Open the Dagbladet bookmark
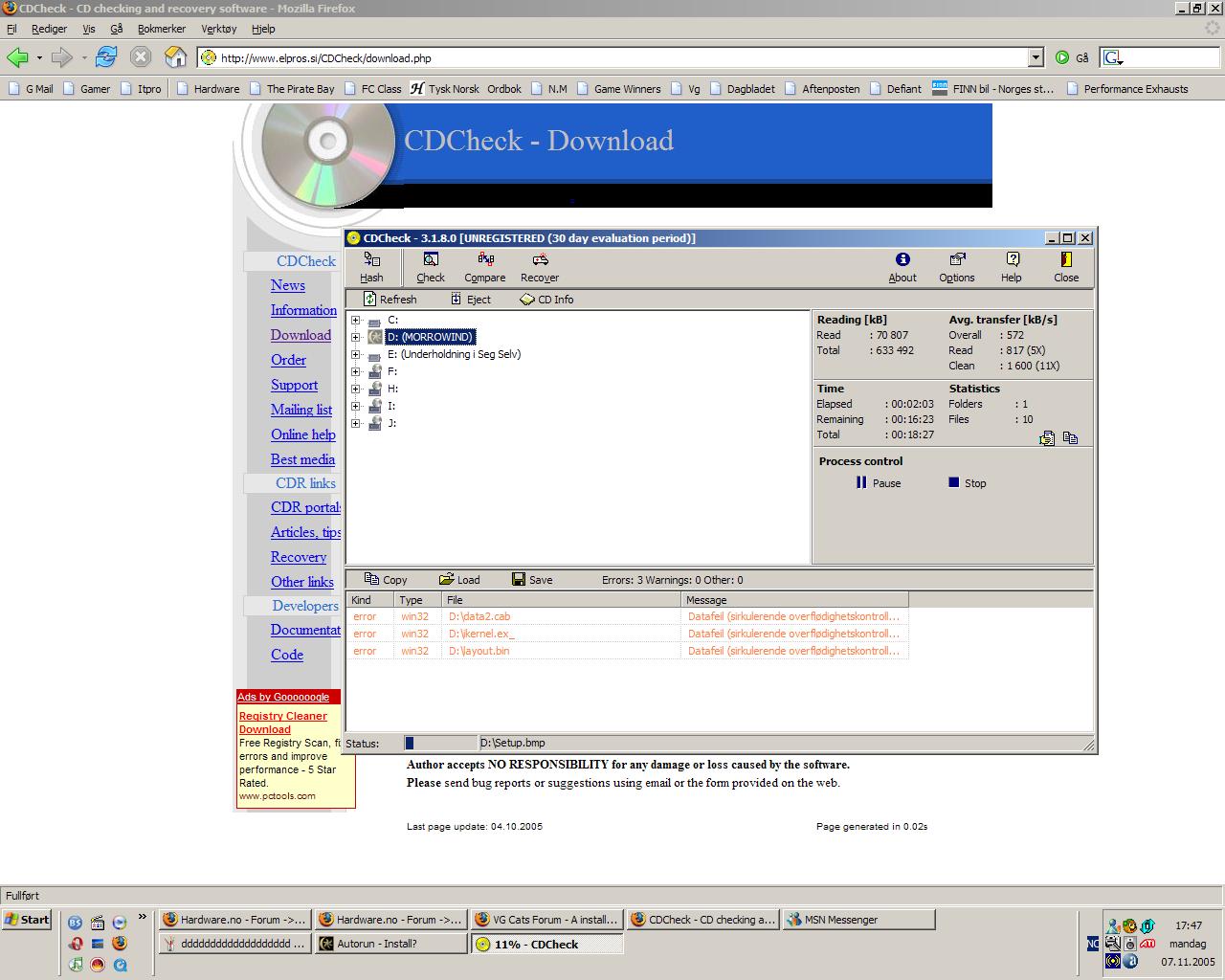The image size is (1225, 980). coord(742,89)
